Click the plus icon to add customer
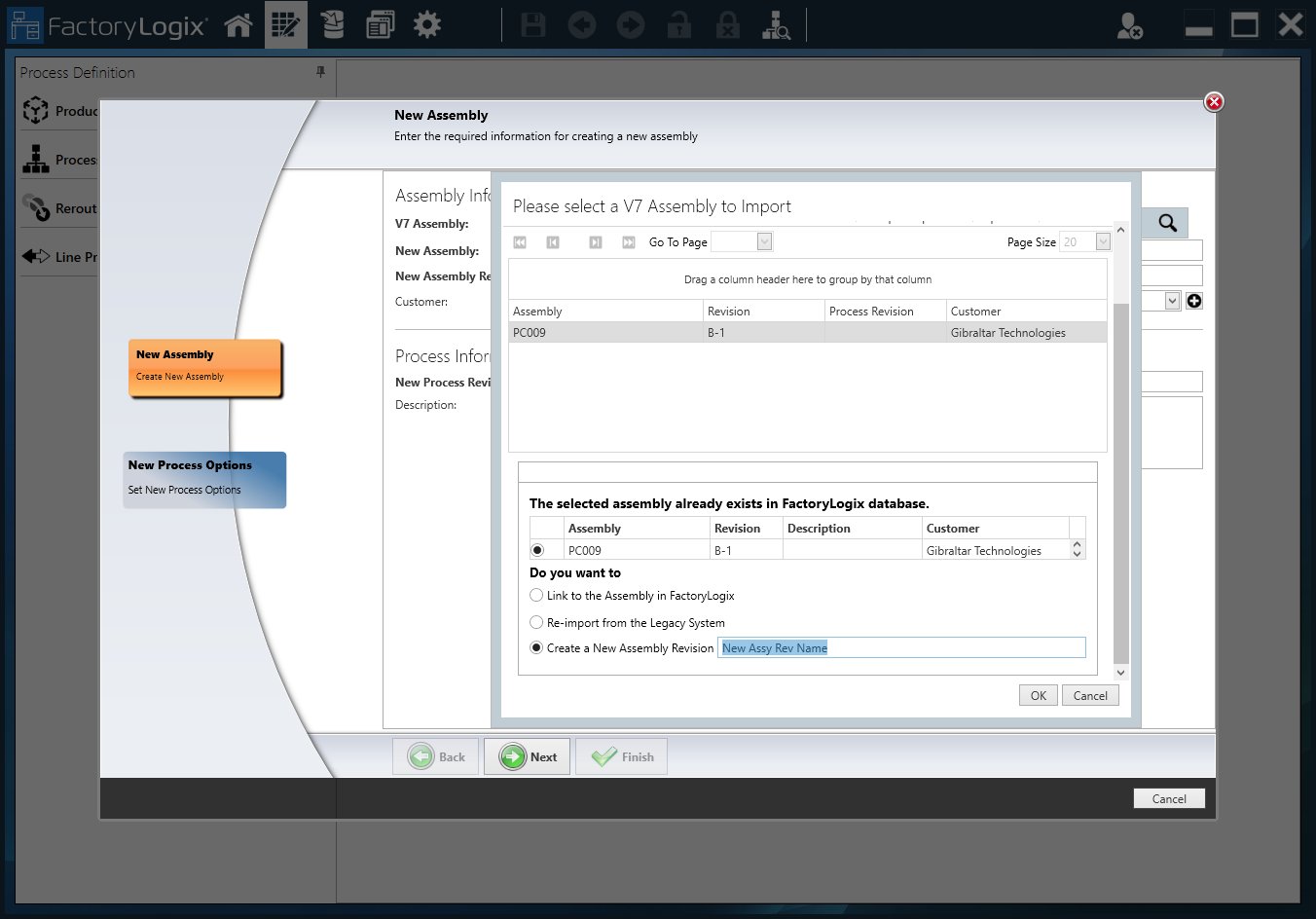Screen dimensions: 1316x919 click(x=1194, y=301)
